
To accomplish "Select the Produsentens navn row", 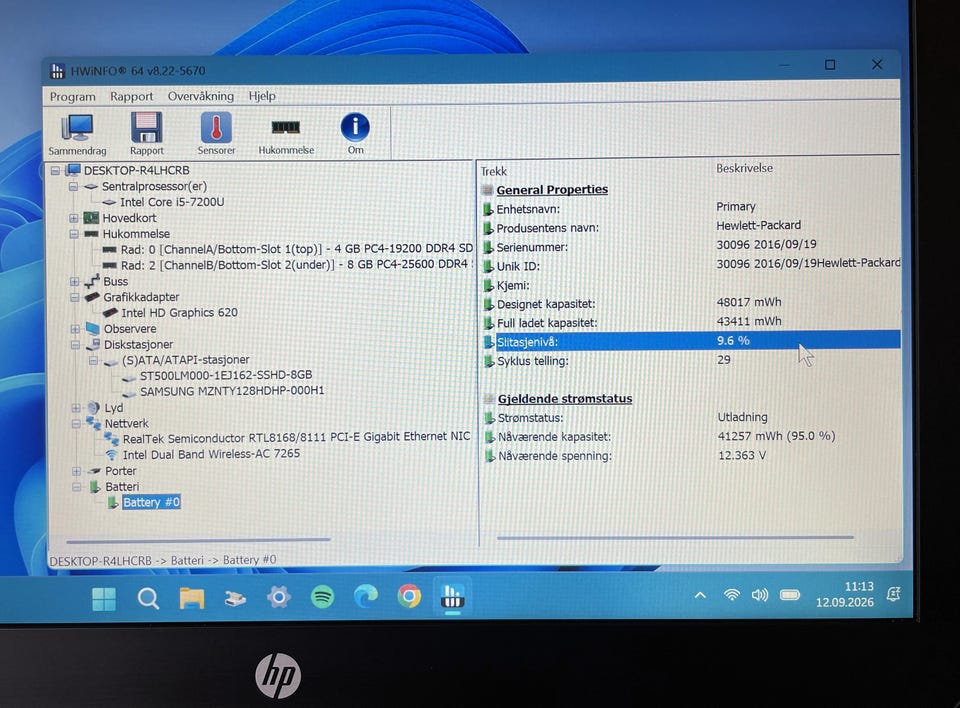I will 691,227.
